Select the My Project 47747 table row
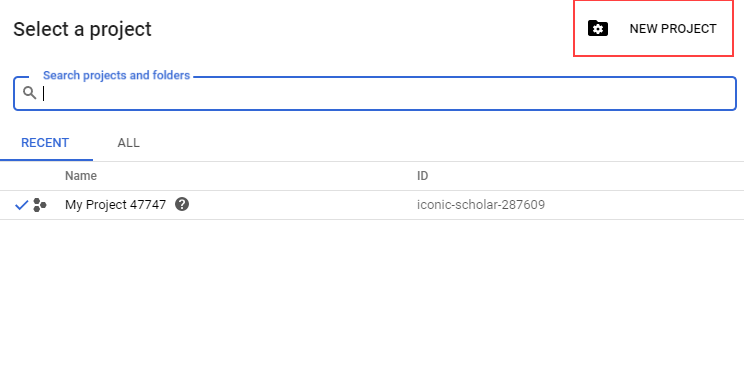Viewport: 744px width, 369px height. click(x=372, y=205)
